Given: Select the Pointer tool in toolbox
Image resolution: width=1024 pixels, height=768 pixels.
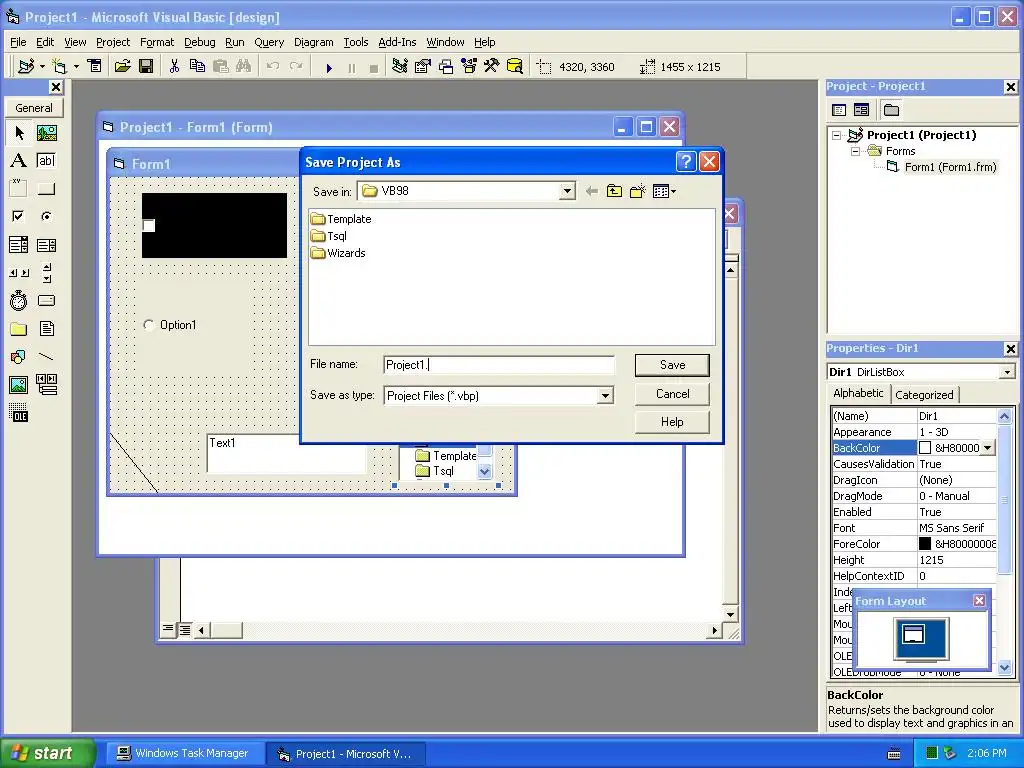Looking at the screenshot, I should (x=19, y=133).
